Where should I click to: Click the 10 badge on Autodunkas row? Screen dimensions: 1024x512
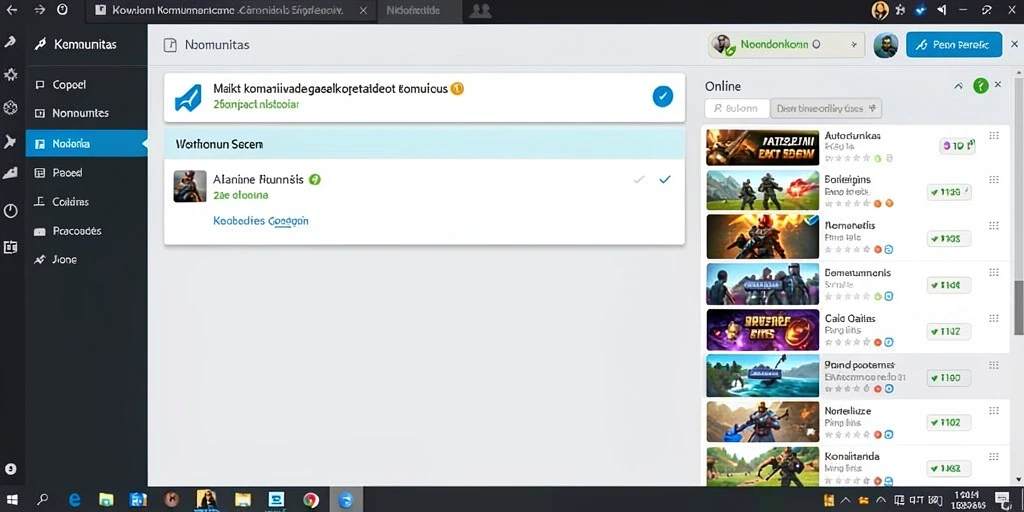pyautogui.click(x=957, y=146)
